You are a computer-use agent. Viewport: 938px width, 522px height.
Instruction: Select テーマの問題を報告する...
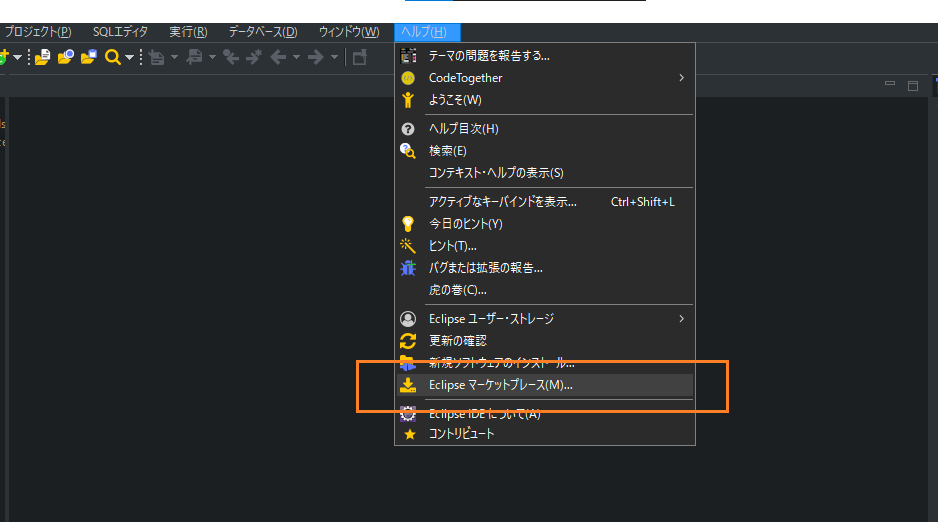[544, 56]
